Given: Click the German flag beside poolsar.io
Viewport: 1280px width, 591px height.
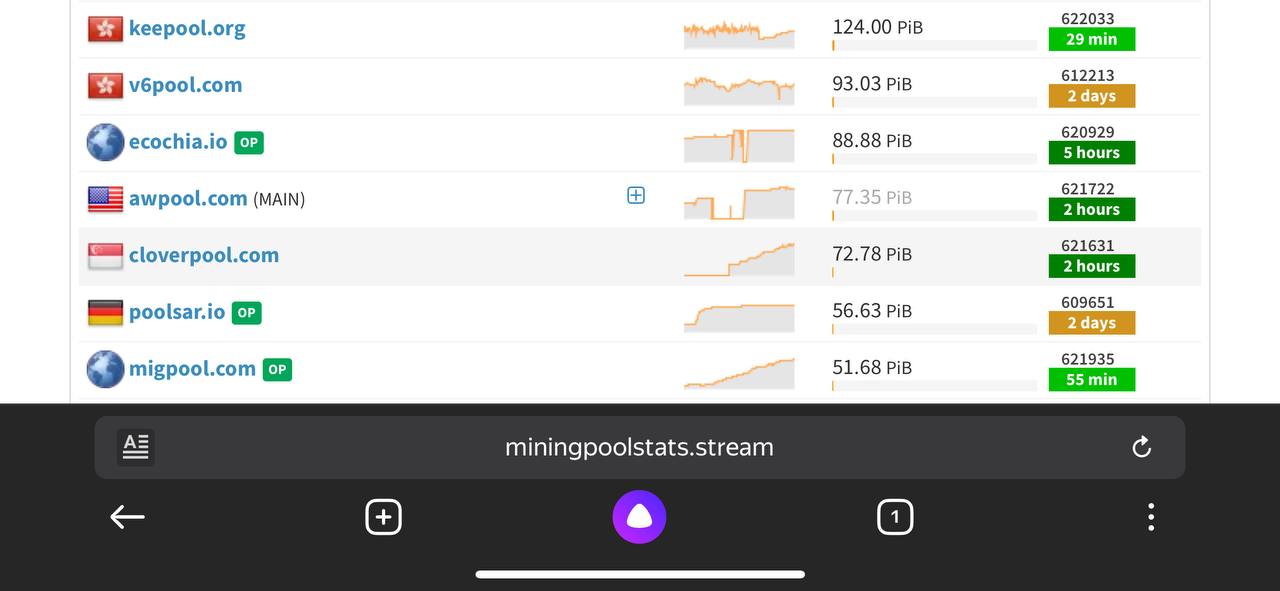Looking at the screenshot, I should tap(105, 313).
